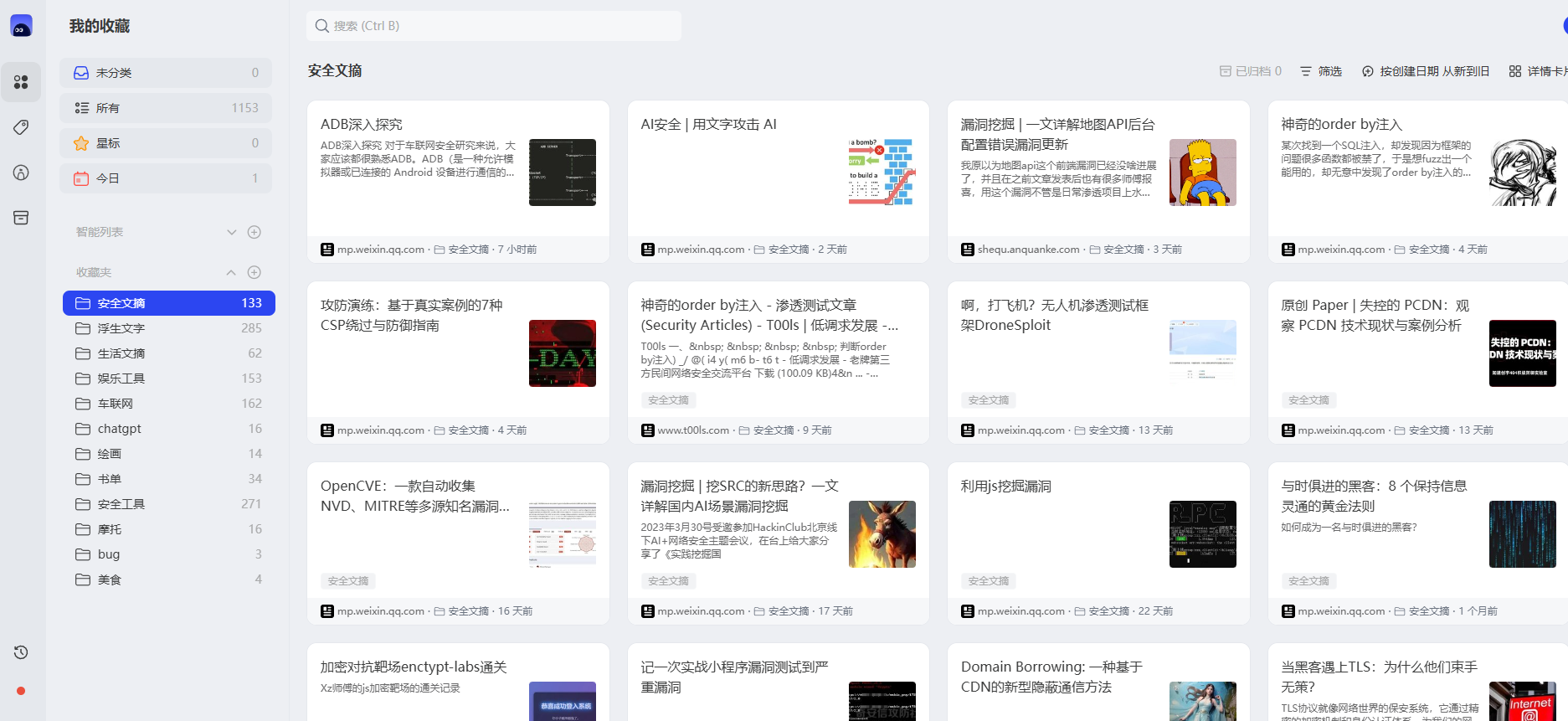Image resolution: width=1568 pixels, height=721 pixels.
Task: Open the discover sidebar icon
Action: click(x=21, y=173)
